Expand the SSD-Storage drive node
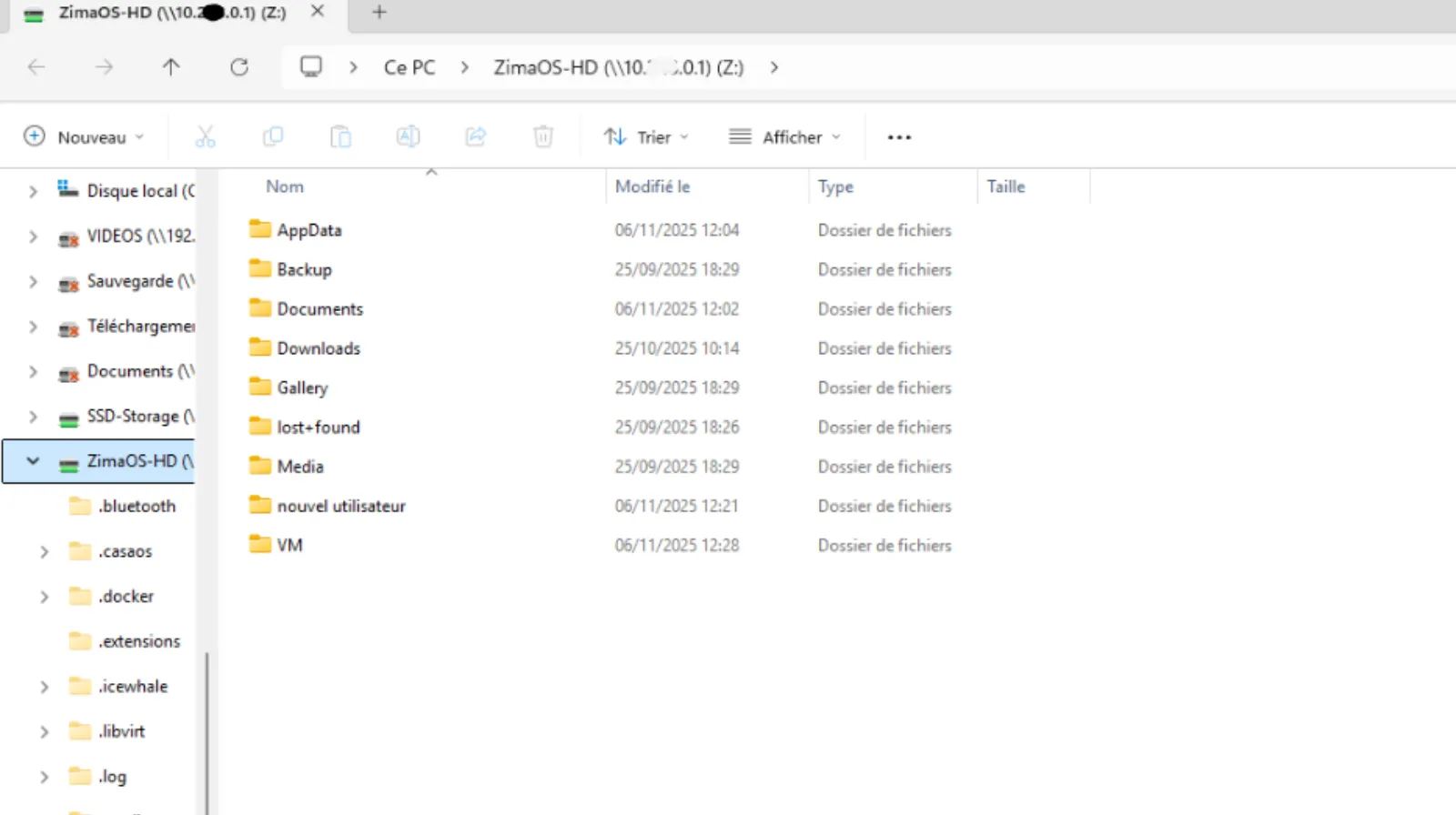This screenshot has width=1456, height=815. [x=34, y=417]
